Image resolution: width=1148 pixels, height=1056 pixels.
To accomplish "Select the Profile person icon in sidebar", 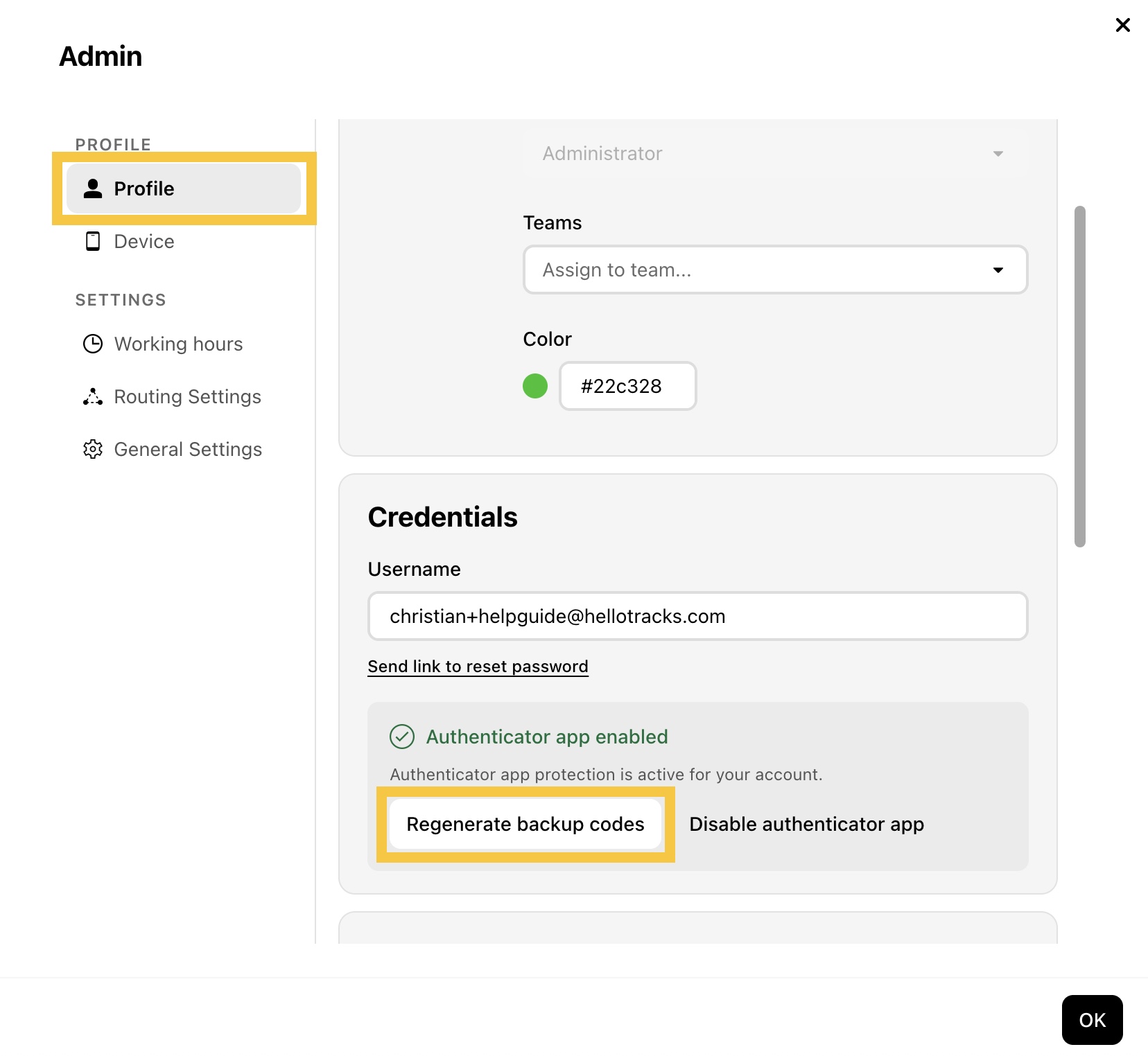I will pyautogui.click(x=93, y=188).
